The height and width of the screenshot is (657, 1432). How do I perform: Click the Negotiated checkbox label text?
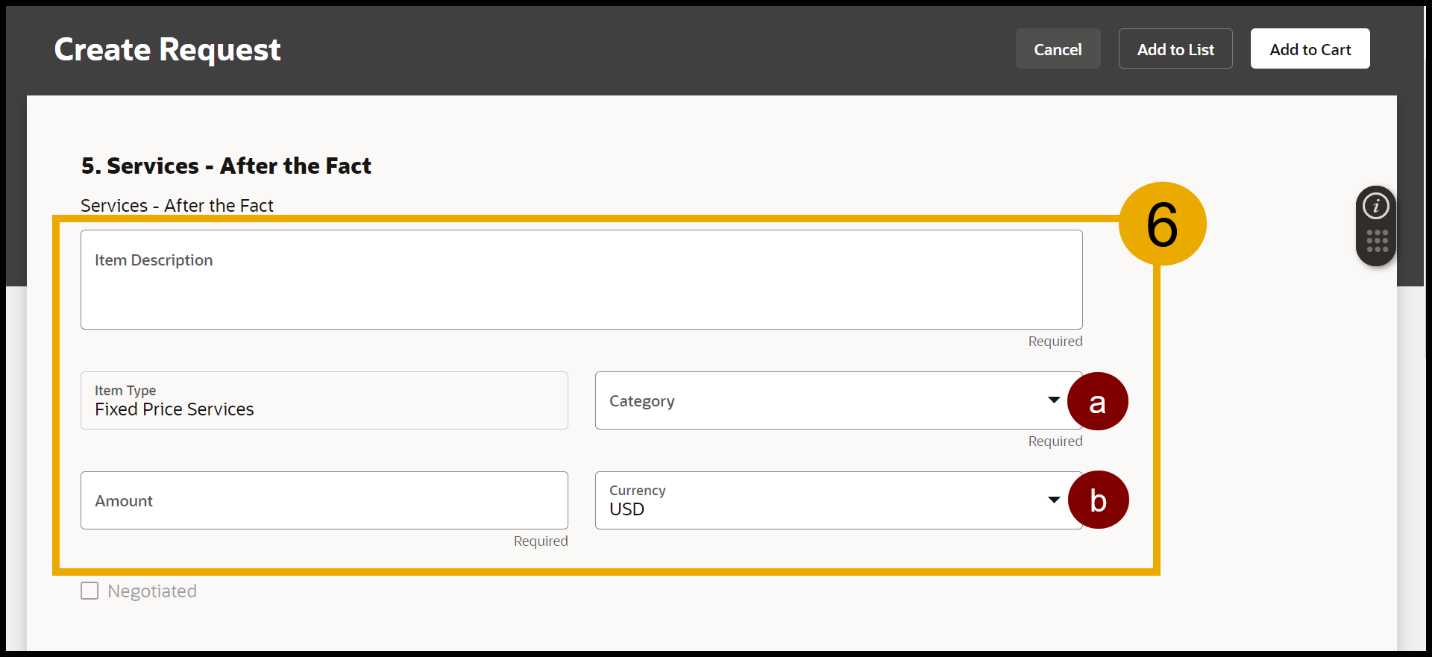tap(152, 591)
